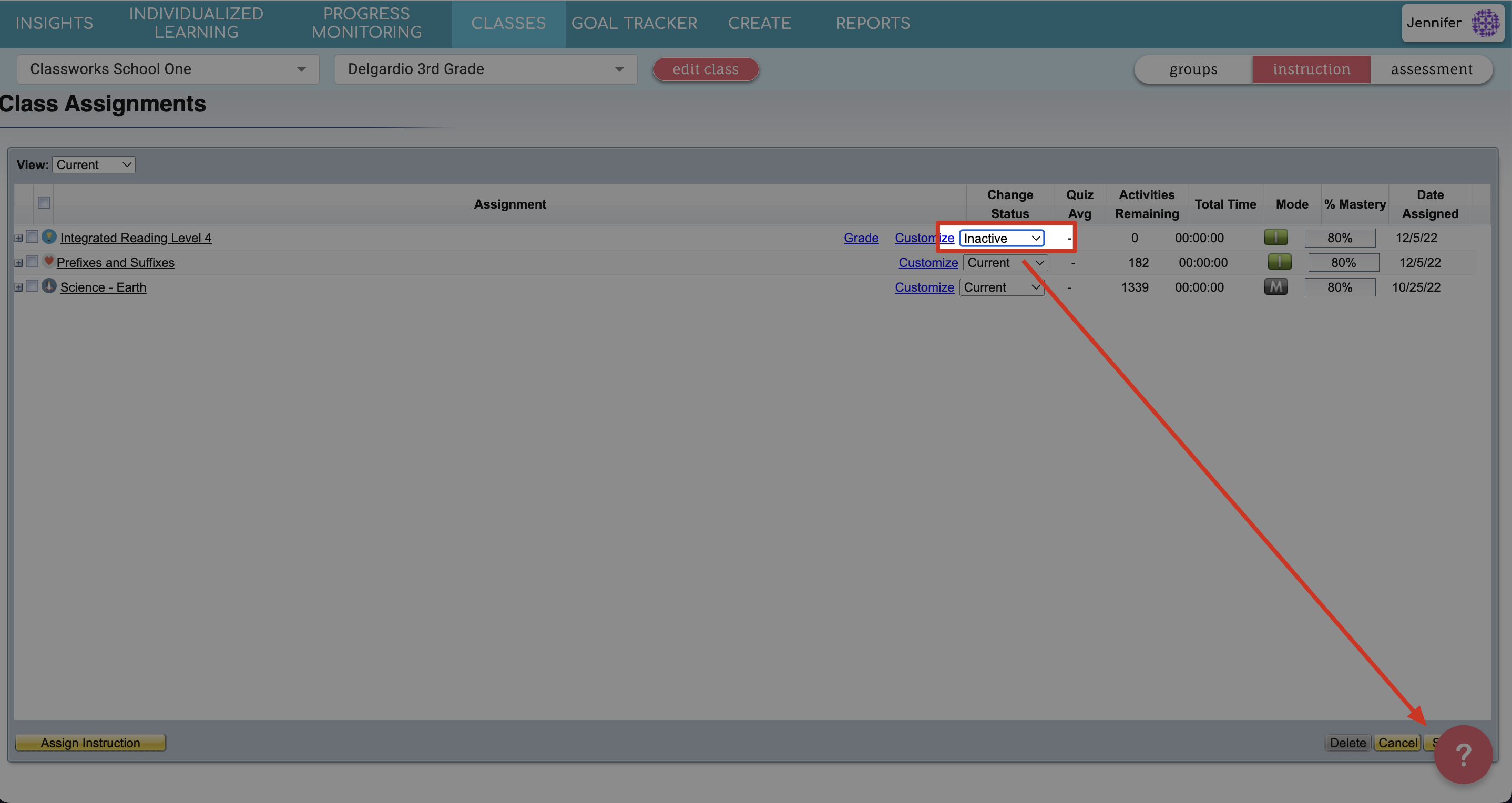The image size is (1512, 803).
Task: Check the checkbox for Prefixes and Suffixes
Action: pos(32,261)
